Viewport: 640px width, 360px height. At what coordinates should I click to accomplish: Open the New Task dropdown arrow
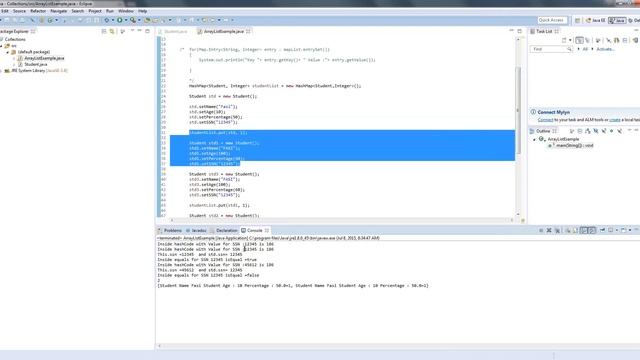(x=570, y=40)
